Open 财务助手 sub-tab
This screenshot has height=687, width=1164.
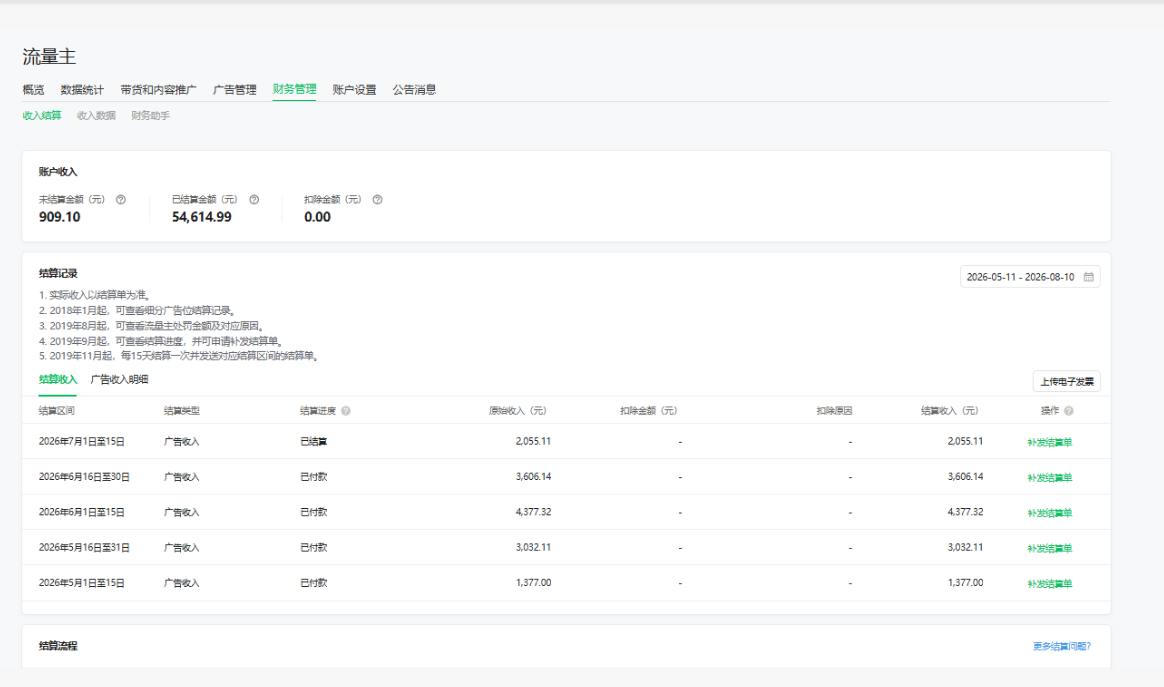point(151,116)
